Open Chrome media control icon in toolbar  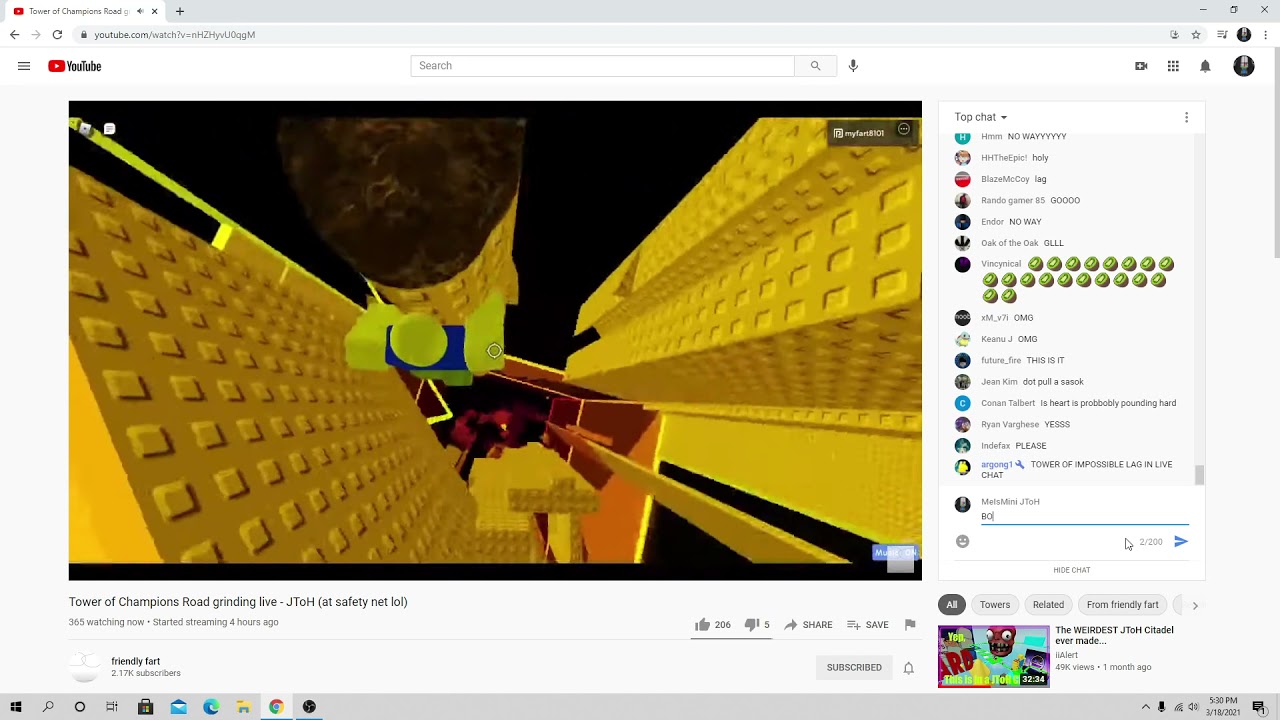pyautogui.click(x=1223, y=34)
